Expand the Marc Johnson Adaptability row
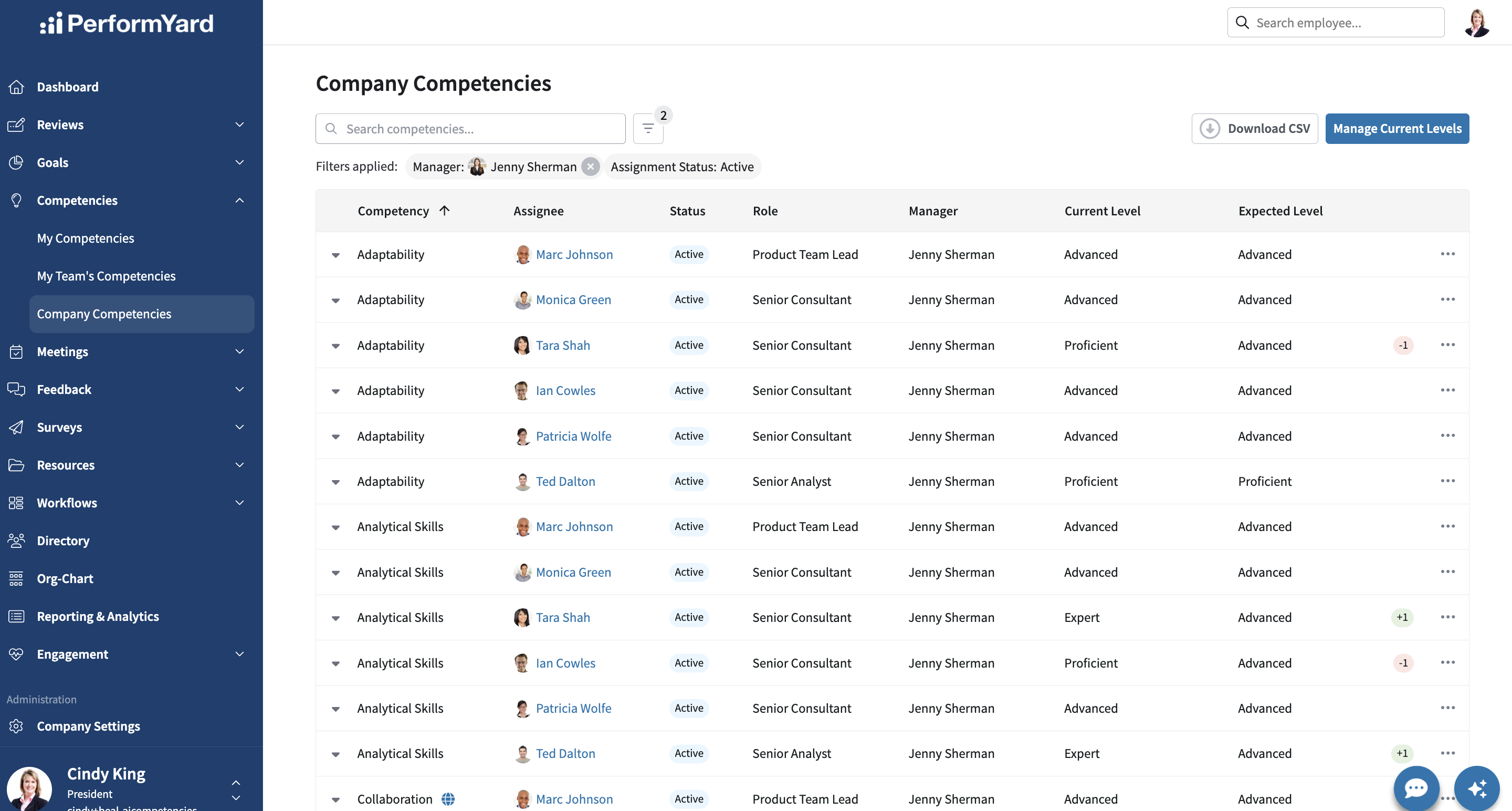The width and height of the screenshot is (1512, 811). pos(336,255)
